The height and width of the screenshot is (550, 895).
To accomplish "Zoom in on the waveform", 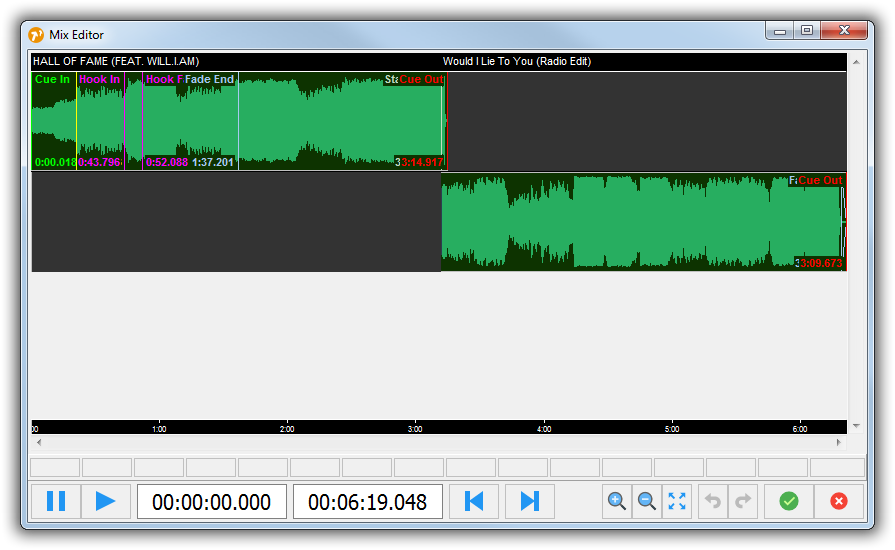I will click(x=617, y=501).
